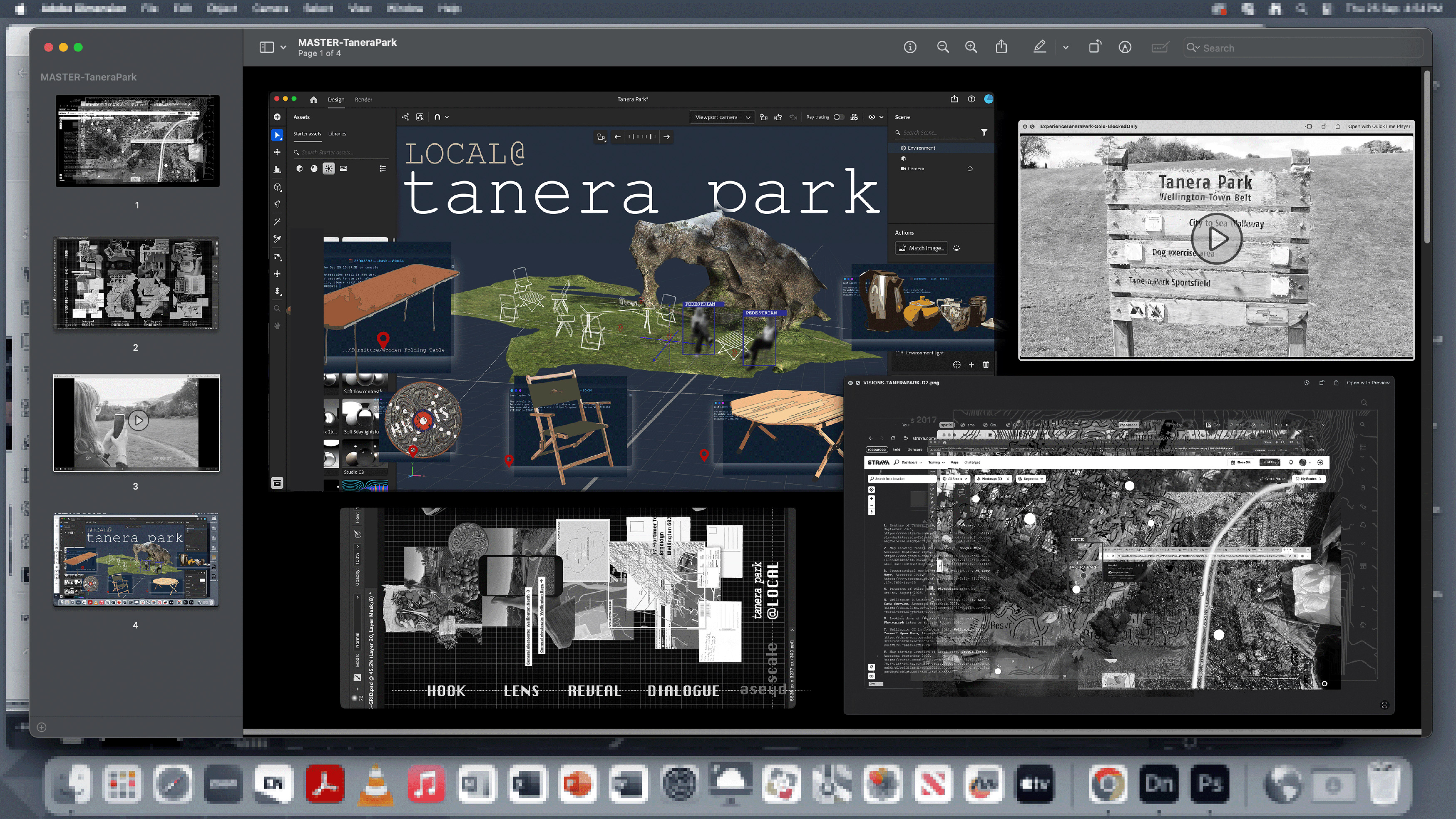The image size is (1456, 819).
Task: Click the zoom in magnifier
Action: pos(971,47)
